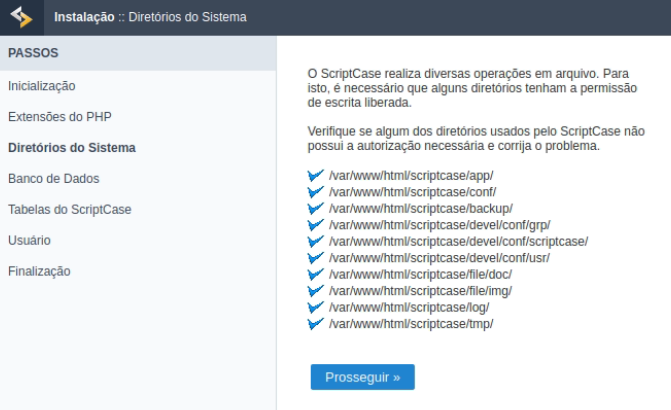The height and width of the screenshot is (410, 671).
Task: Open the Inicialização step in sidebar
Action: 42,86
